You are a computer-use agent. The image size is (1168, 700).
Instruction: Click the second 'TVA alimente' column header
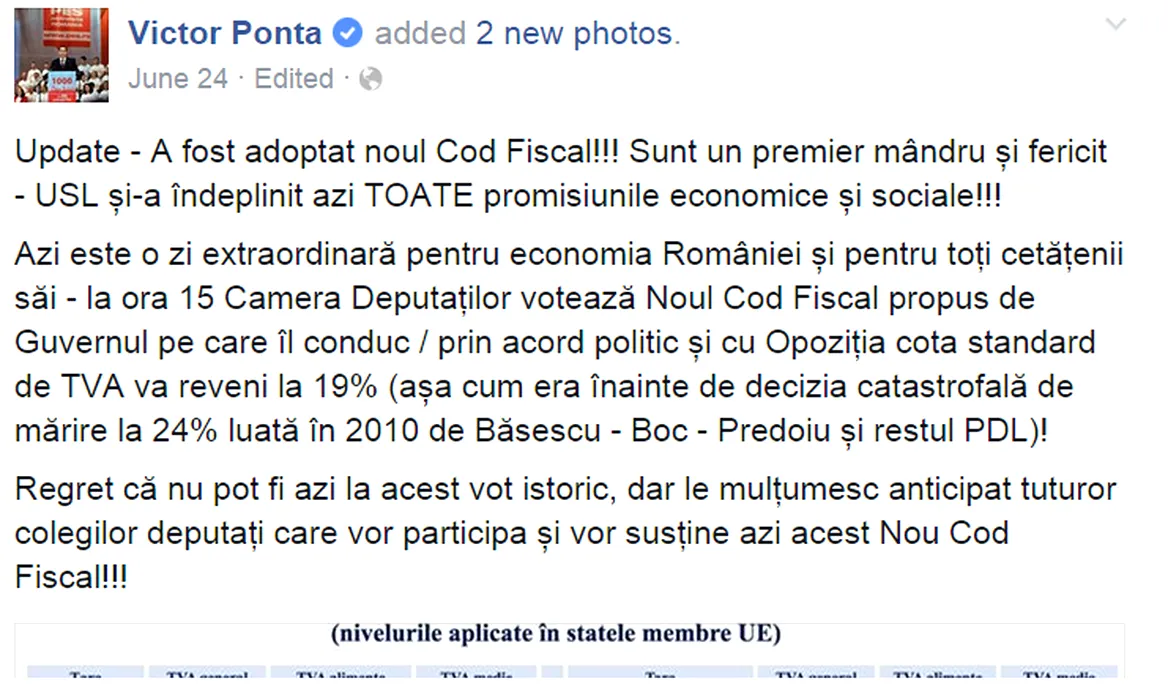937,676
